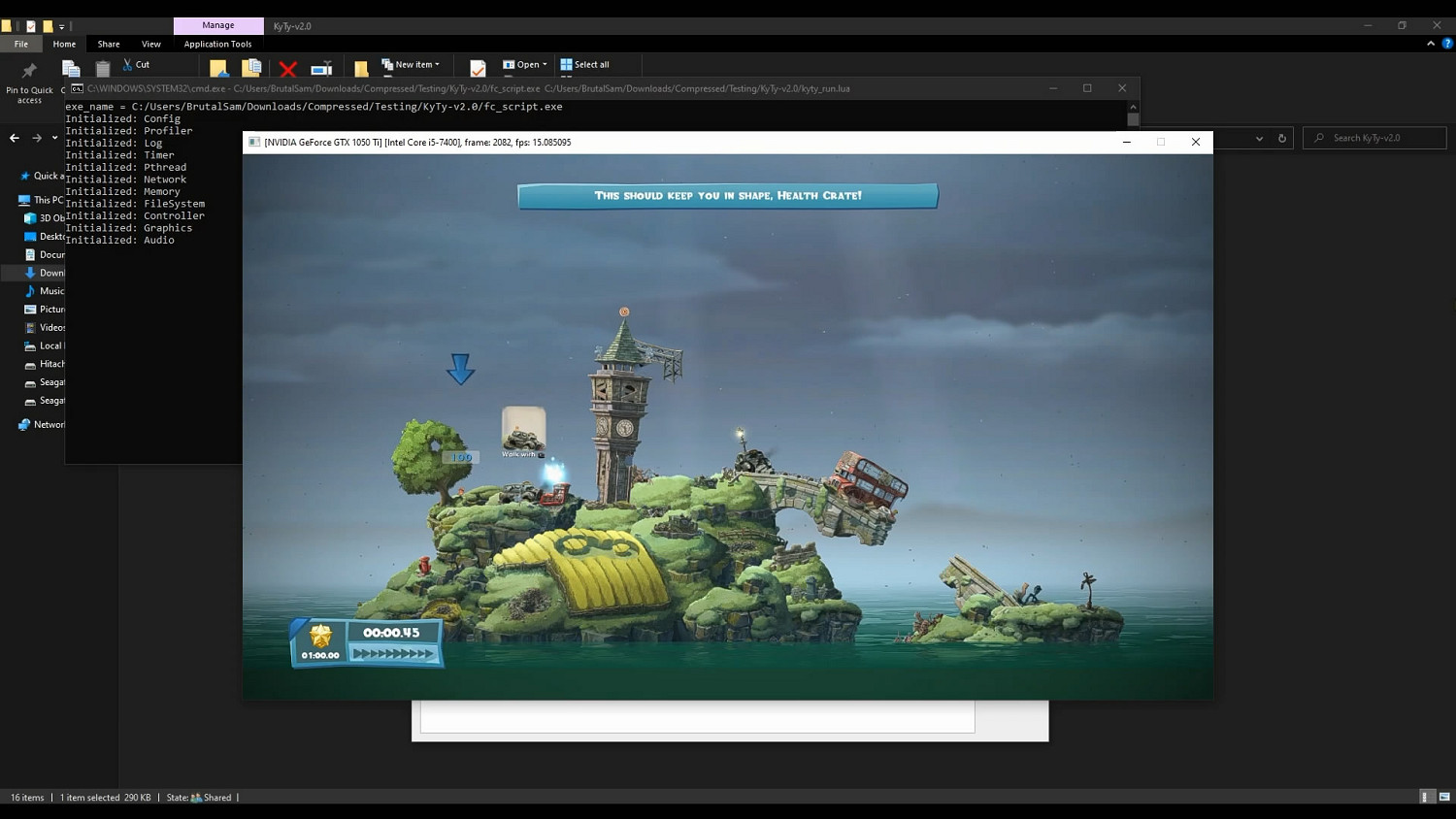
Task: Open the New item dropdown
Action: (411, 64)
